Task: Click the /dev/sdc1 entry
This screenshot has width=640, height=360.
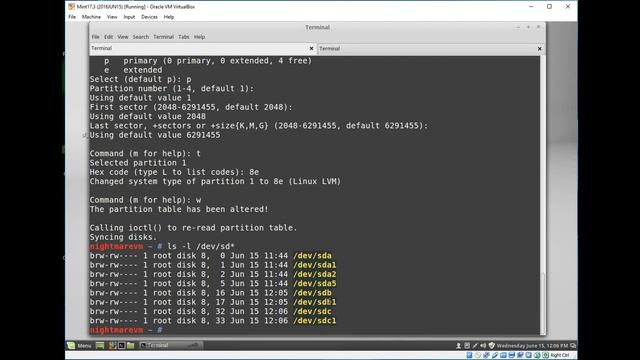Action: pyautogui.click(x=315, y=321)
